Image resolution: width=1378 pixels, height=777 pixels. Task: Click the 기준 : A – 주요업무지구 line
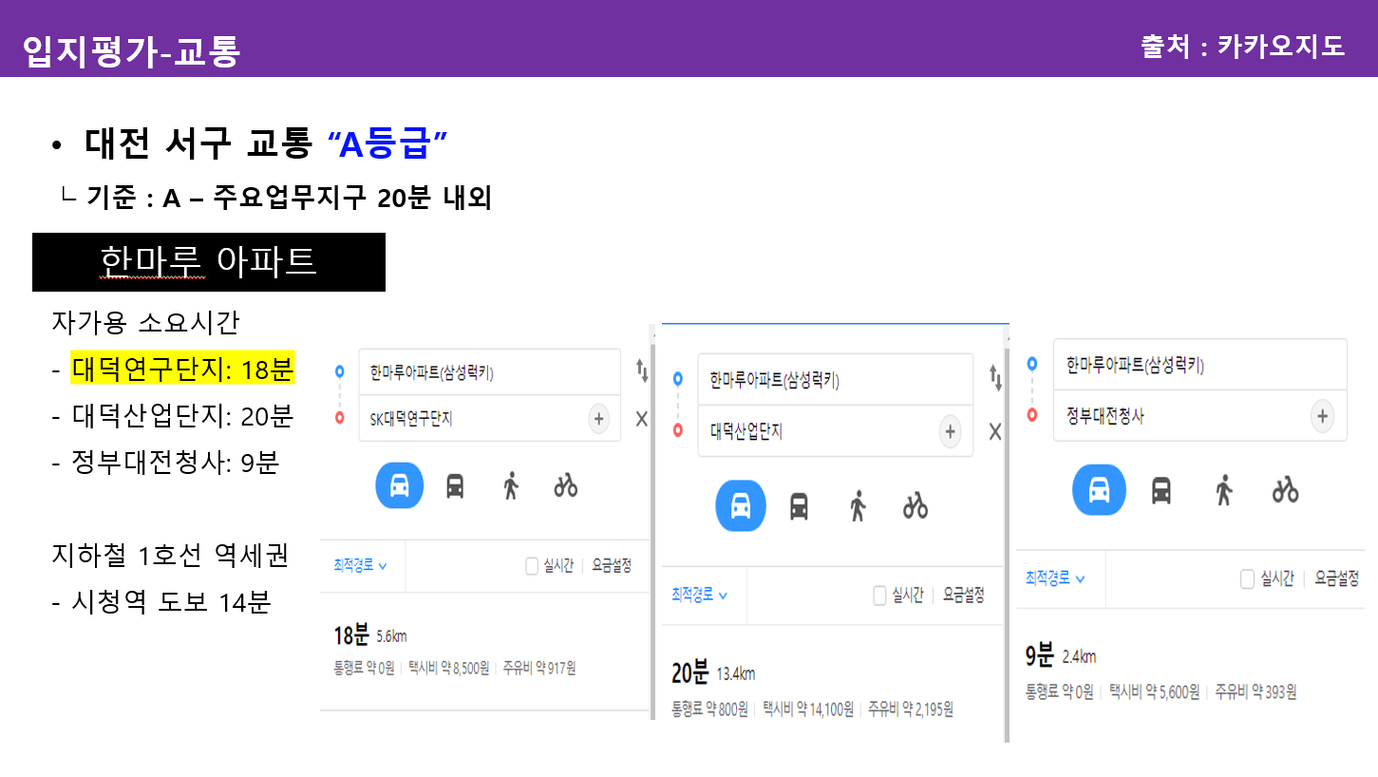pyautogui.click(x=276, y=198)
